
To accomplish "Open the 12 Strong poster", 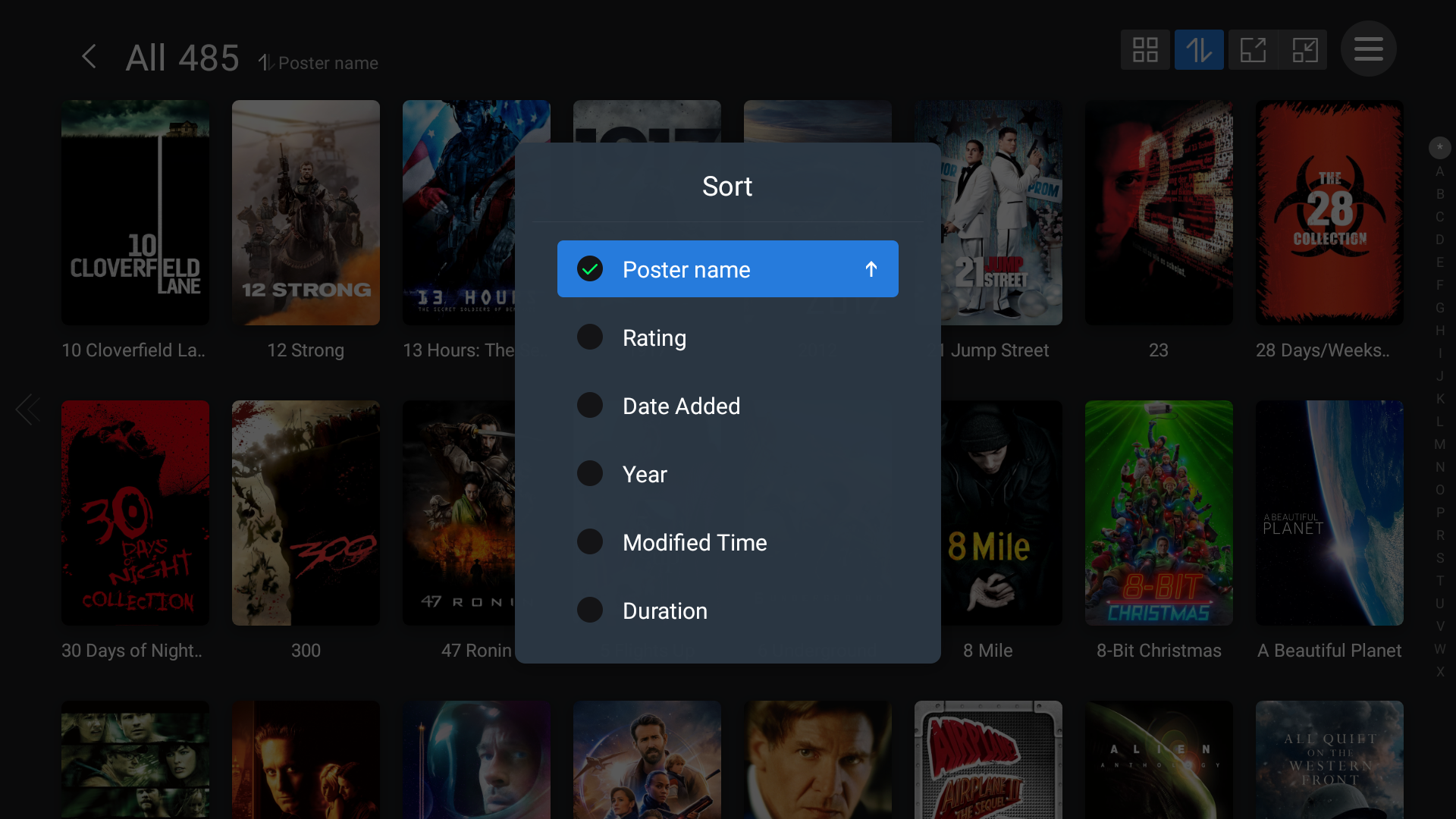I will (306, 212).
